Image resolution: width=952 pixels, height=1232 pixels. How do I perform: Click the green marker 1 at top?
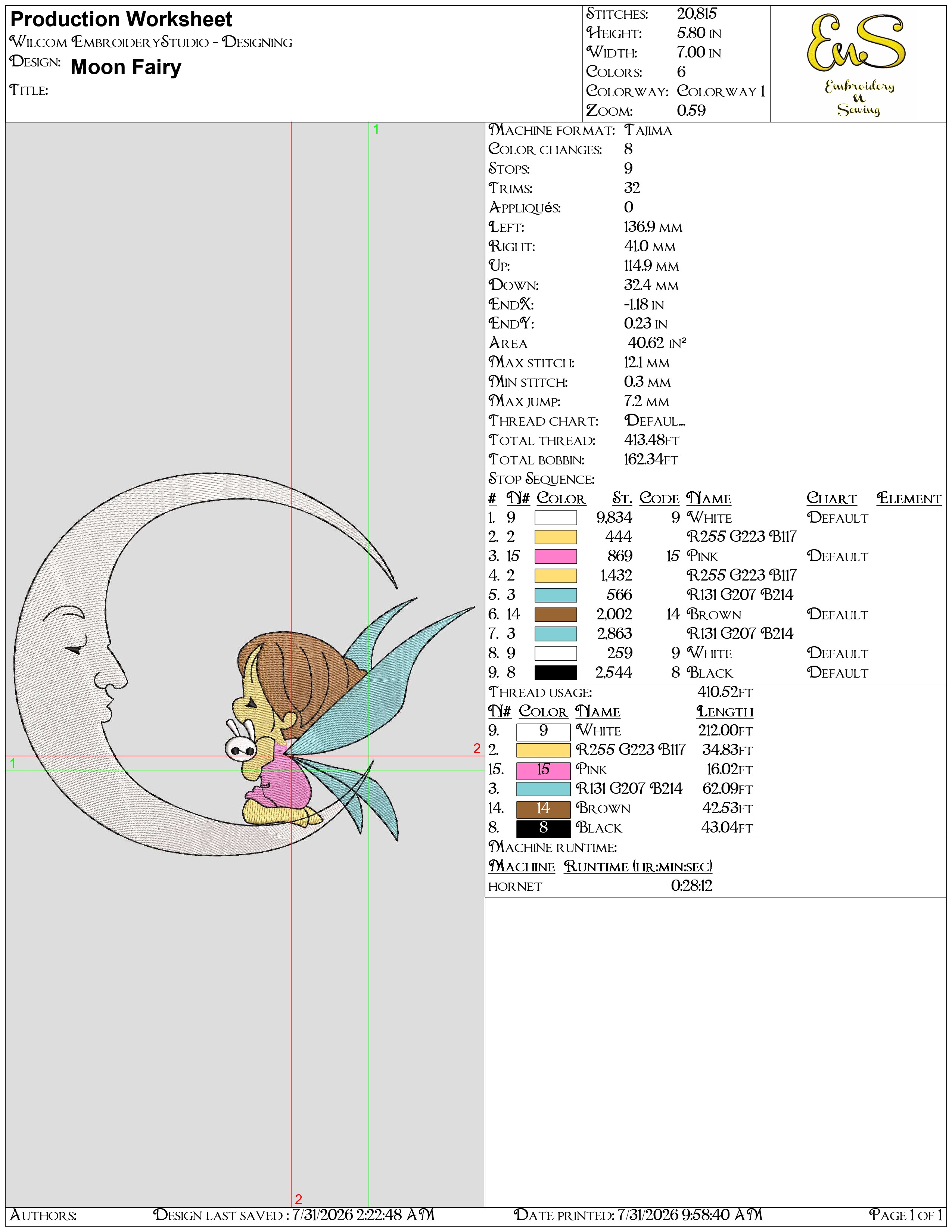(376, 130)
